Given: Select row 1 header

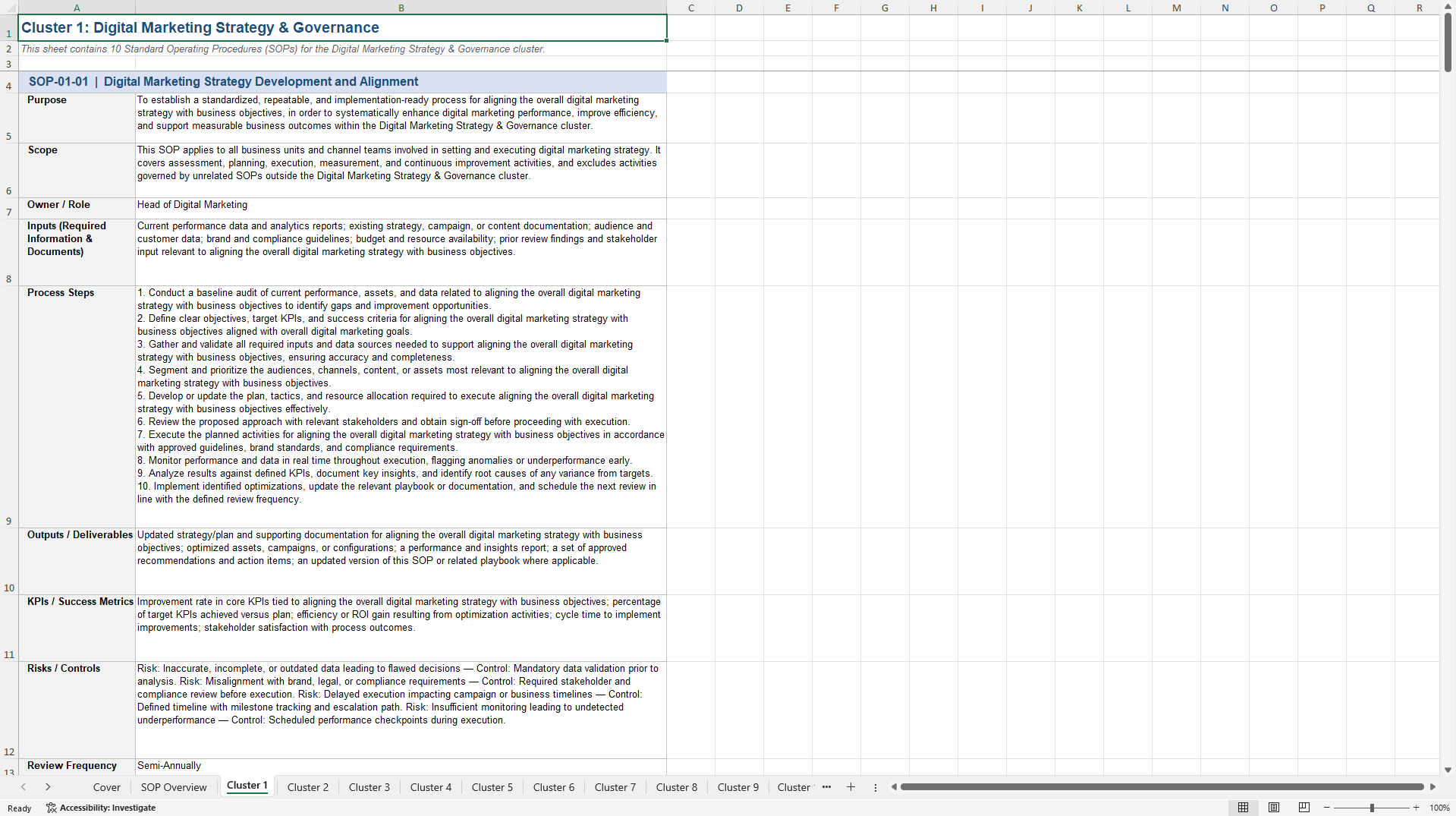Looking at the screenshot, I should [9, 28].
